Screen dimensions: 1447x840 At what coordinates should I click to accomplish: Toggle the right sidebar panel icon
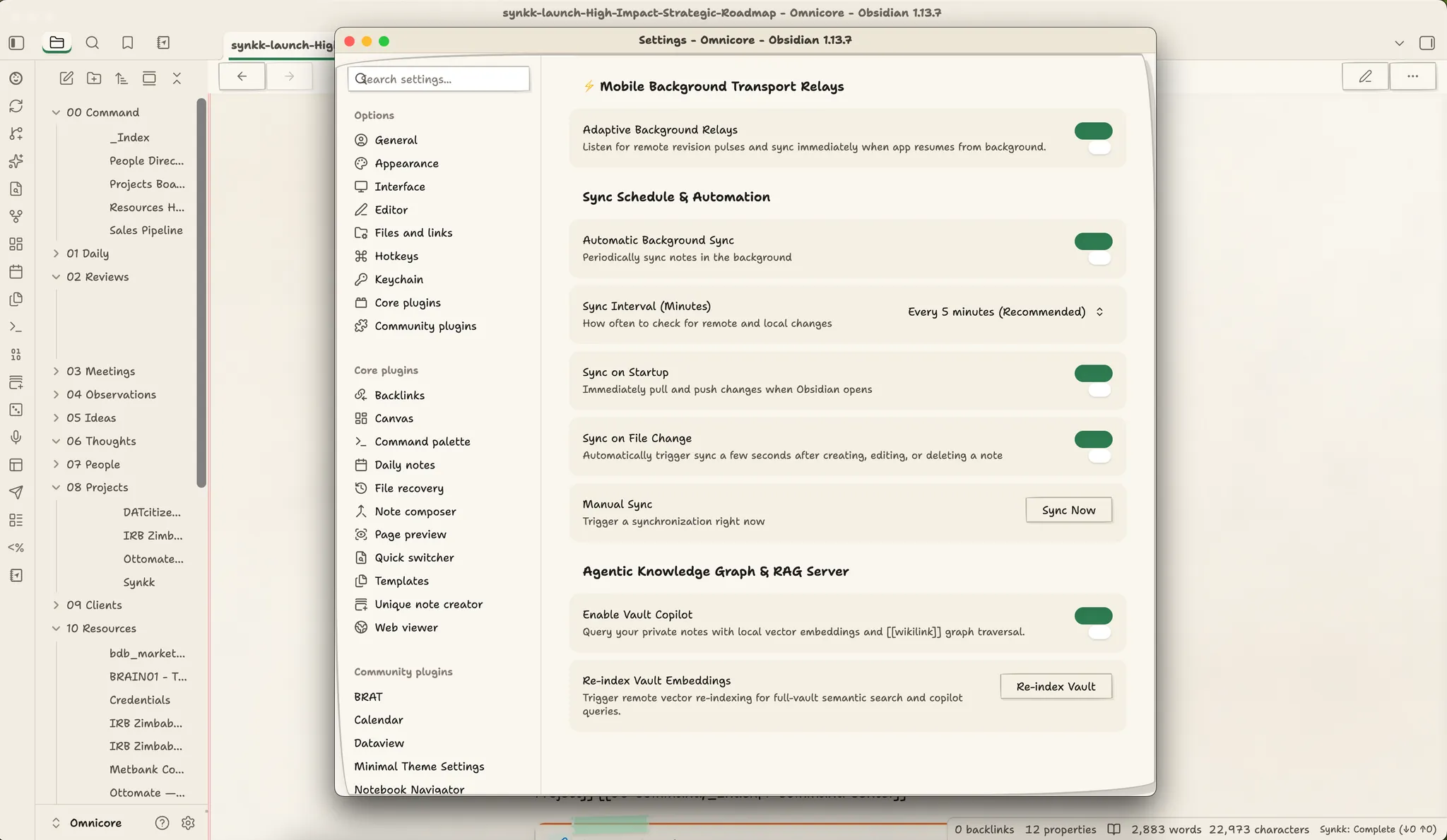(x=1427, y=43)
